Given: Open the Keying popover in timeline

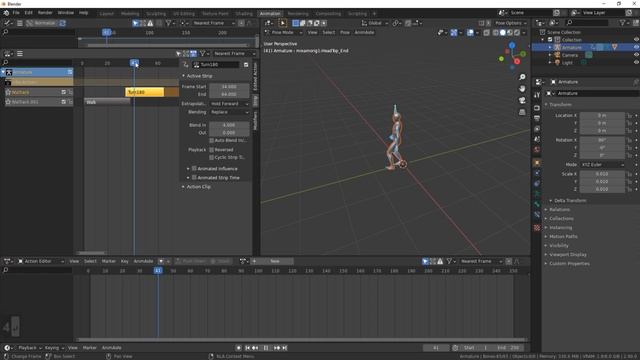Looking at the screenshot, I should click(x=54, y=348).
